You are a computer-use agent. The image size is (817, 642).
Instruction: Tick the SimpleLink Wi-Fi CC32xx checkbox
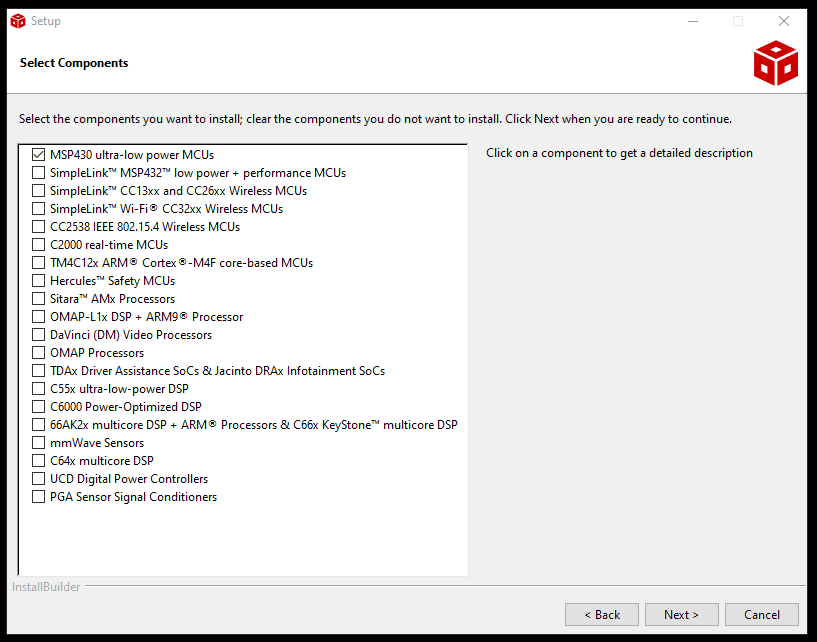pos(39,209)
